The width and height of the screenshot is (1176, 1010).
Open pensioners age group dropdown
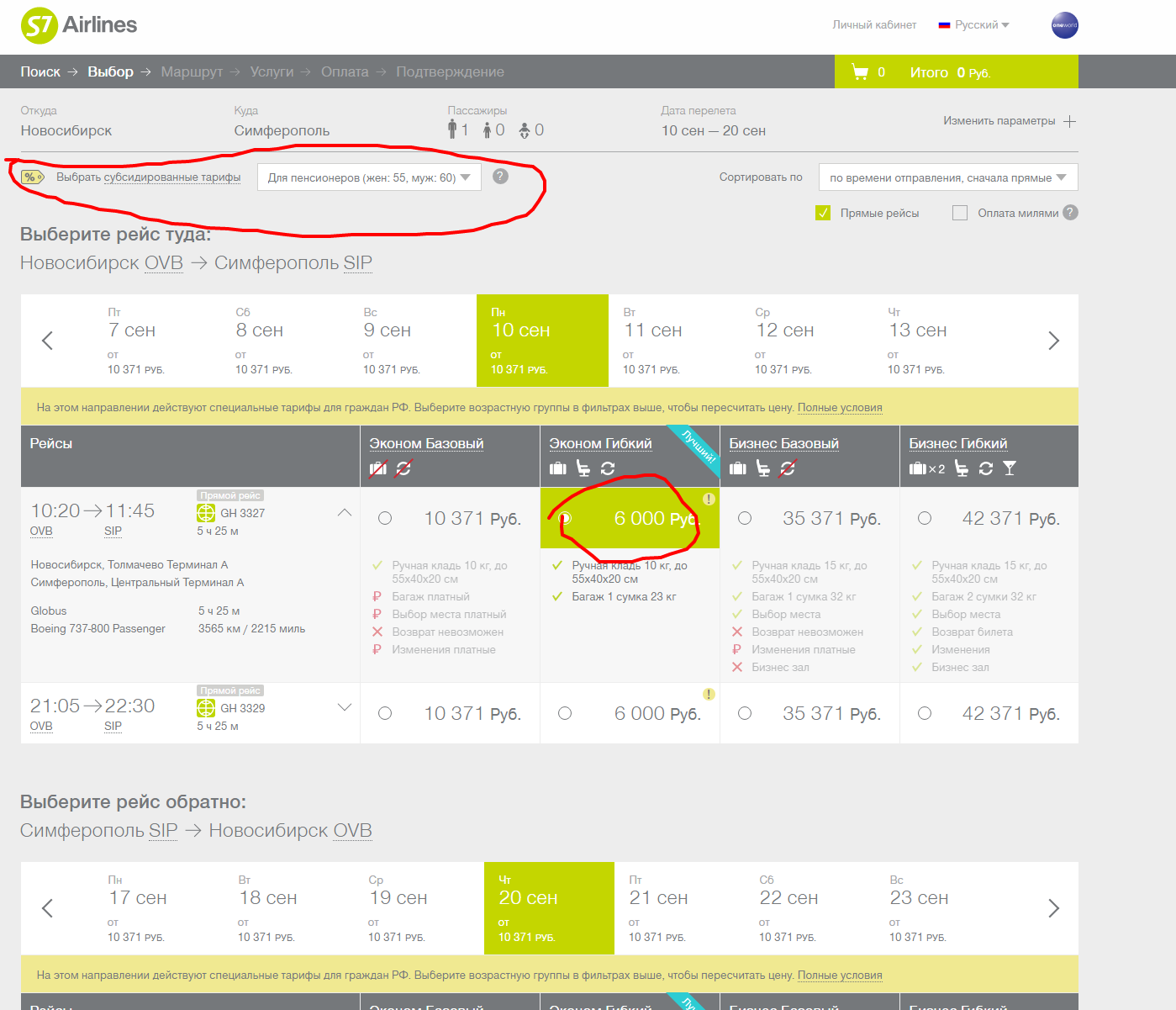pyautogui.click(x=369, y=177)
